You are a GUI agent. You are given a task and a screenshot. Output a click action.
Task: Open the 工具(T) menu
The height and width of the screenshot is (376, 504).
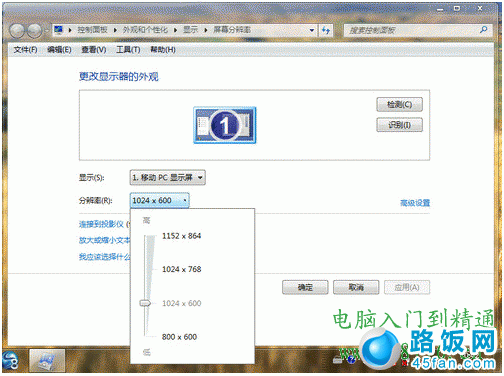[128, 50]
